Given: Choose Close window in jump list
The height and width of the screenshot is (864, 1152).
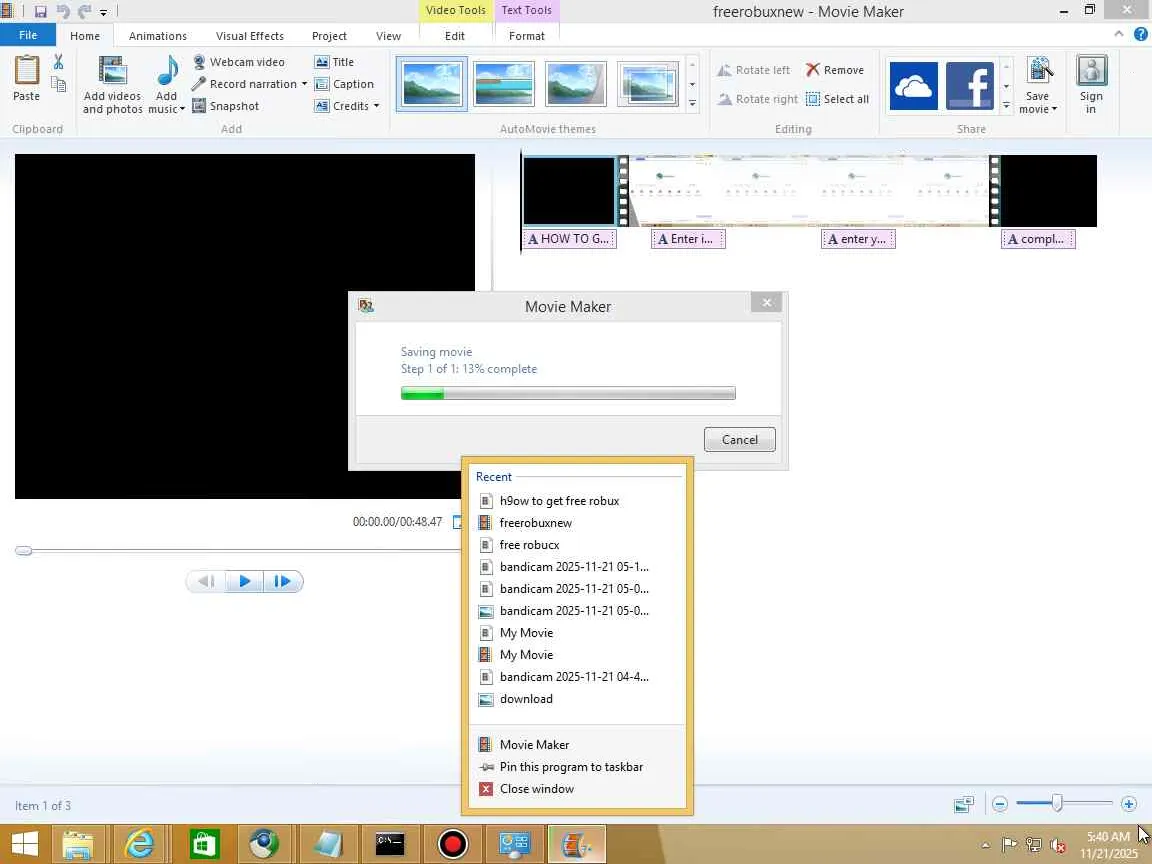Looking at the screenshot, I should click(577, 788).
